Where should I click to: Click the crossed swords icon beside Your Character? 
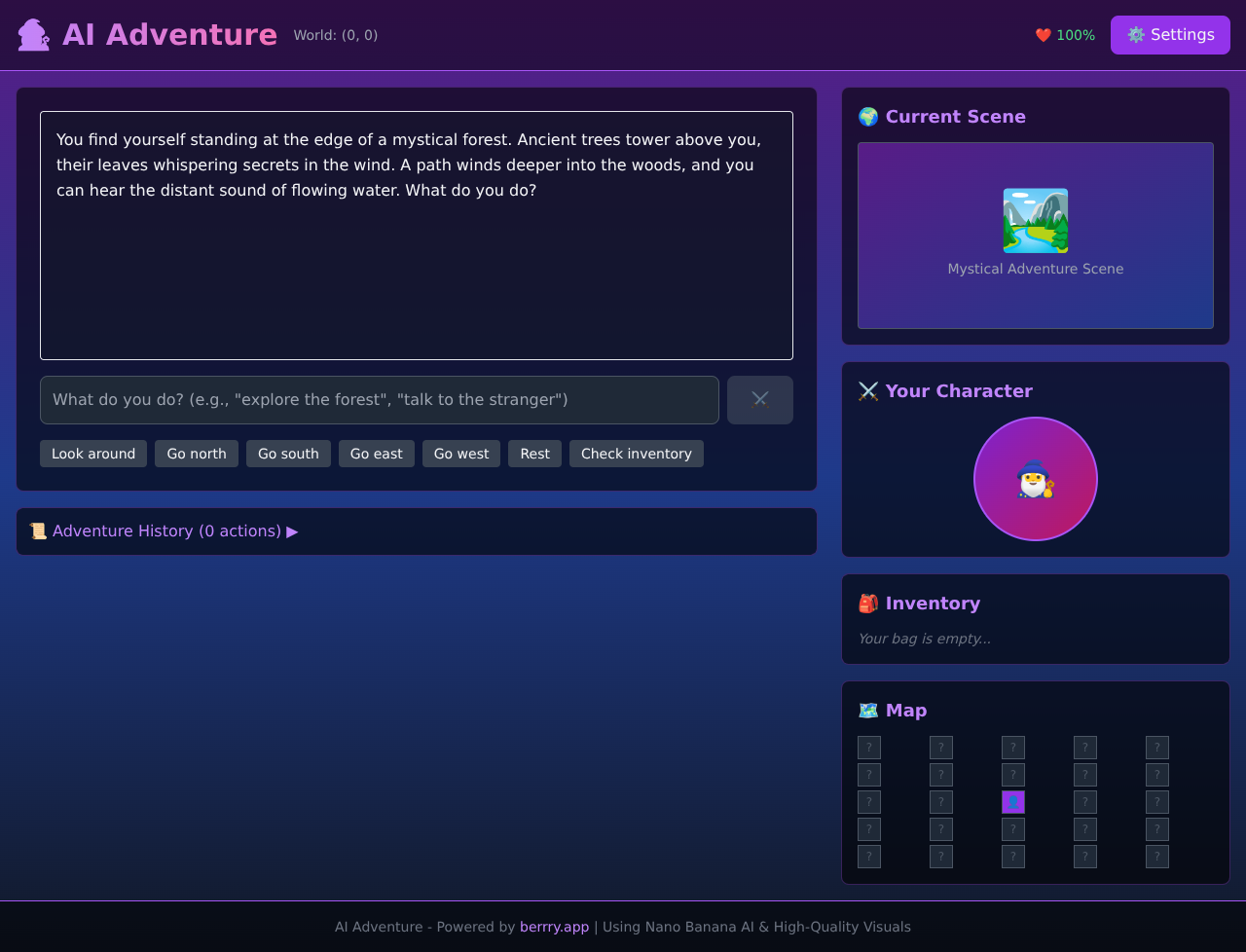click(867, 390)
